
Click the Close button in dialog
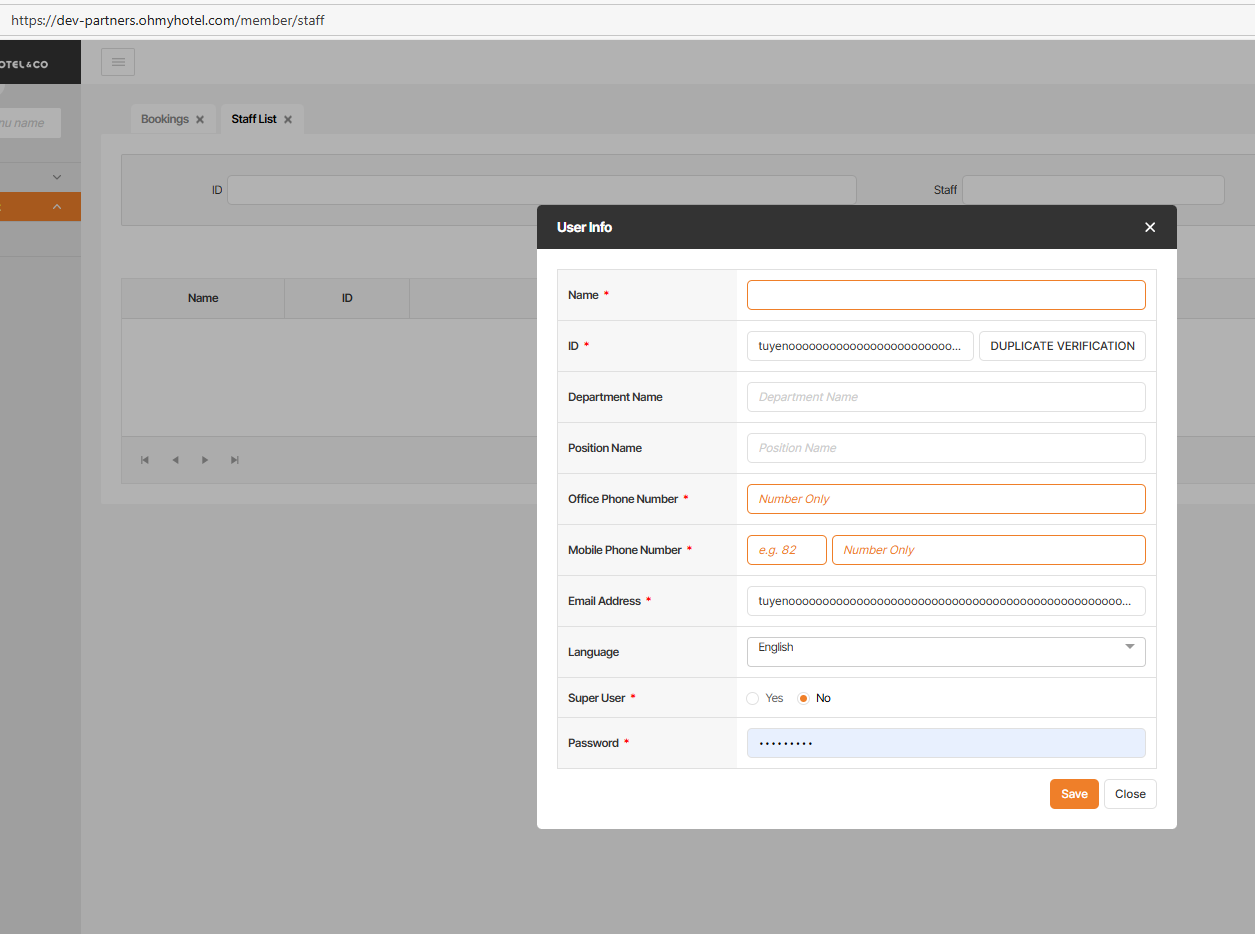pos(1130,794)
